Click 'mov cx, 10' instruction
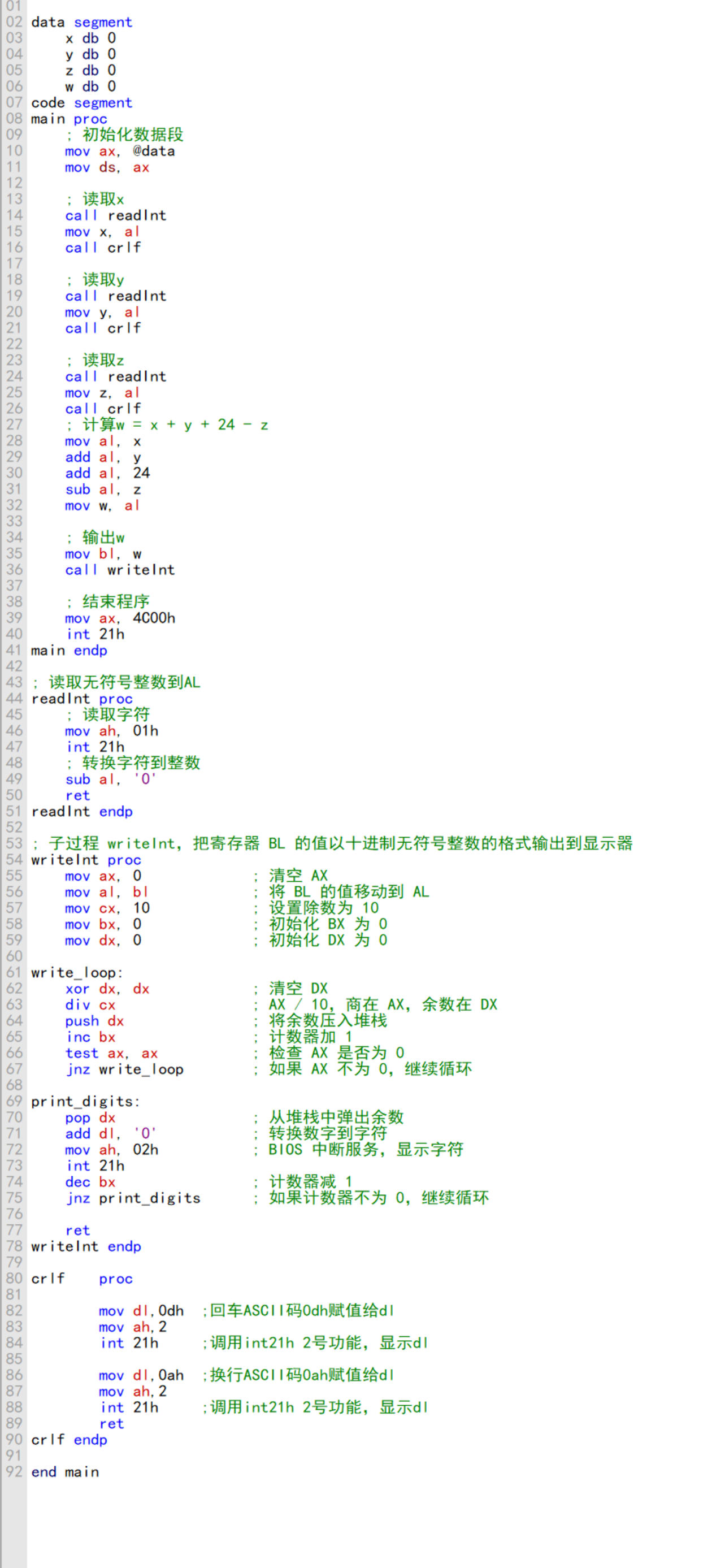 (108, 908)
